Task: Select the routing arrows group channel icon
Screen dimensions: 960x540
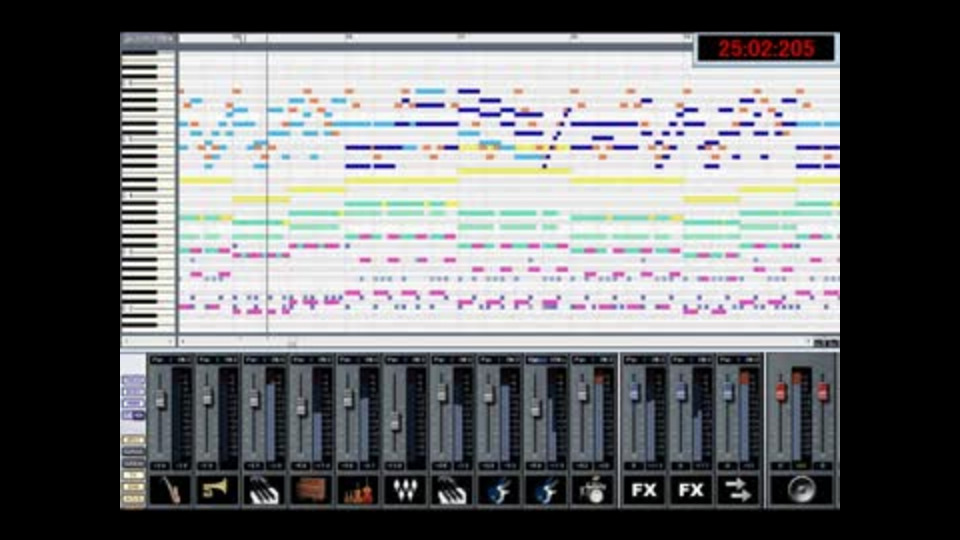Action: tap(738, 490)
